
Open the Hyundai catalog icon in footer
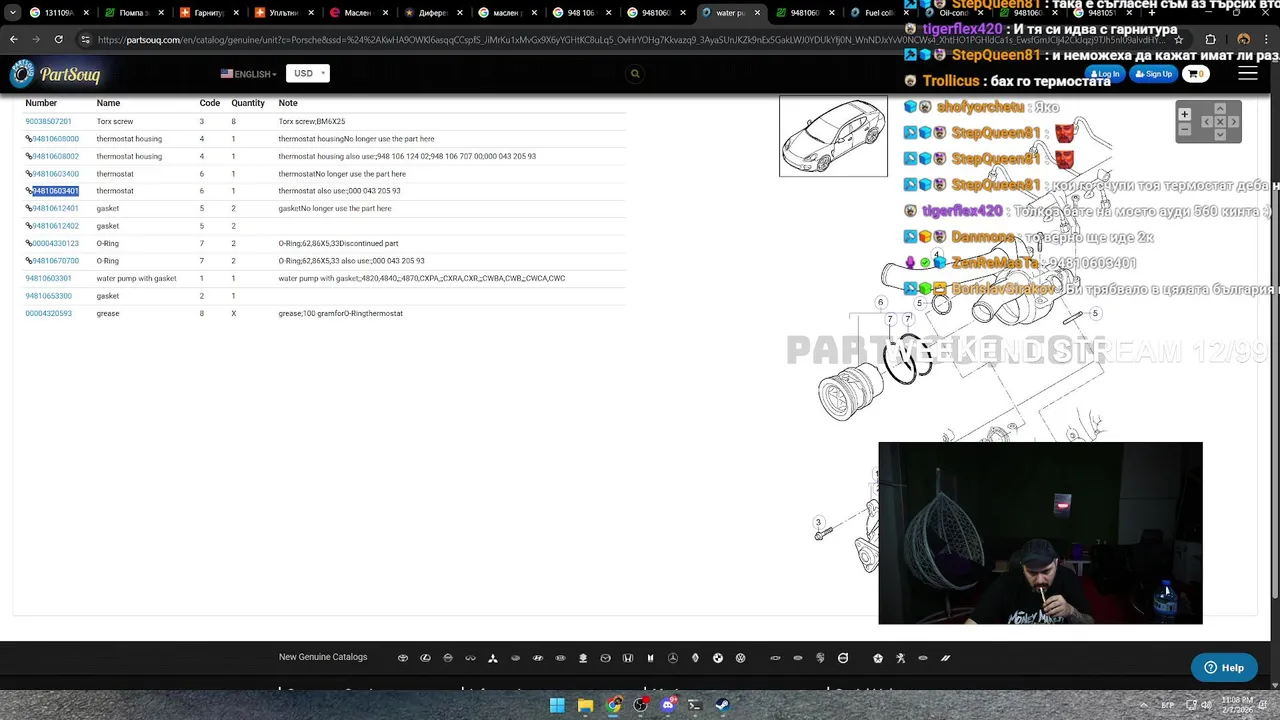(538, 658)
